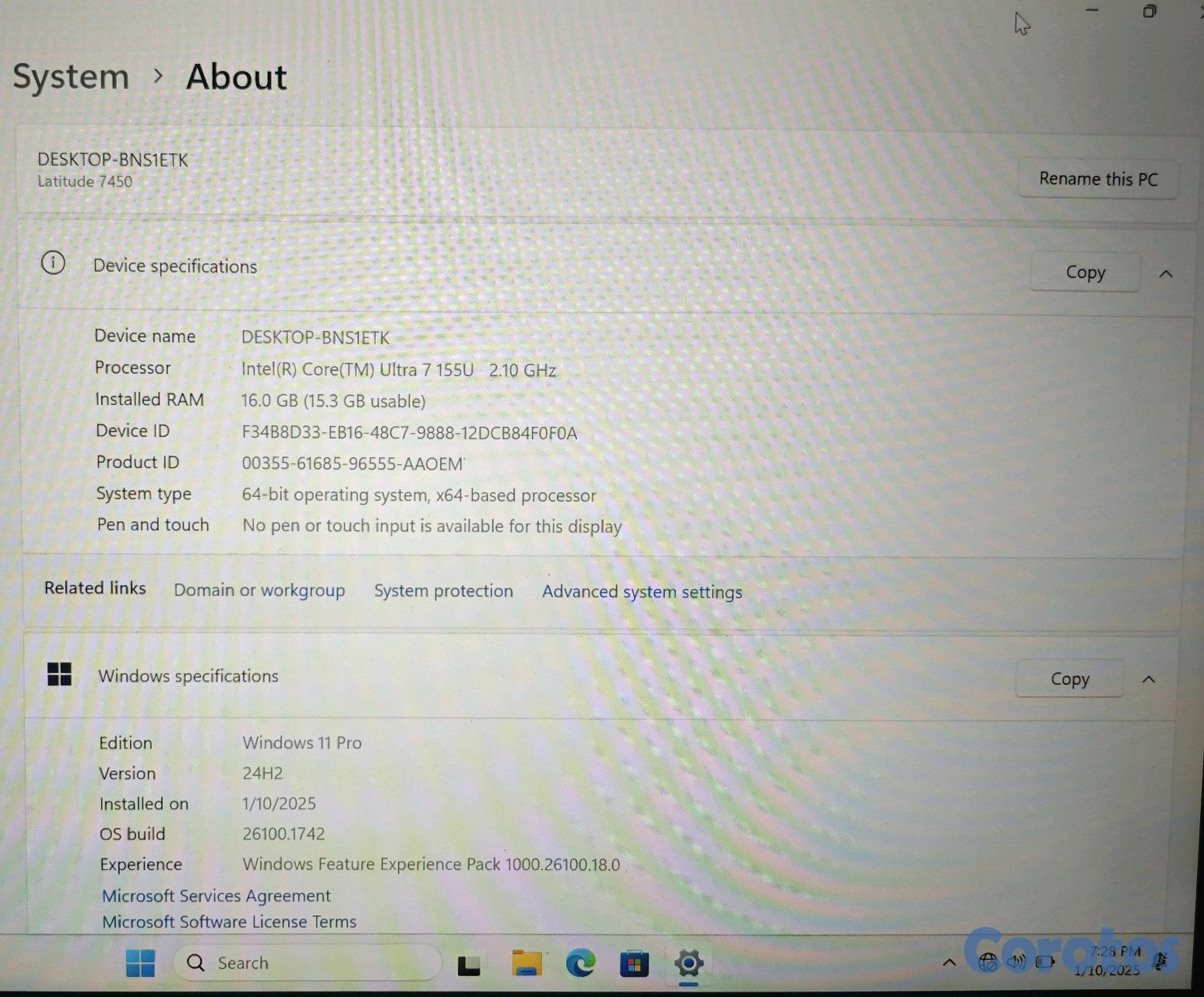Copy the device specifications

[x=1085, y=273]
